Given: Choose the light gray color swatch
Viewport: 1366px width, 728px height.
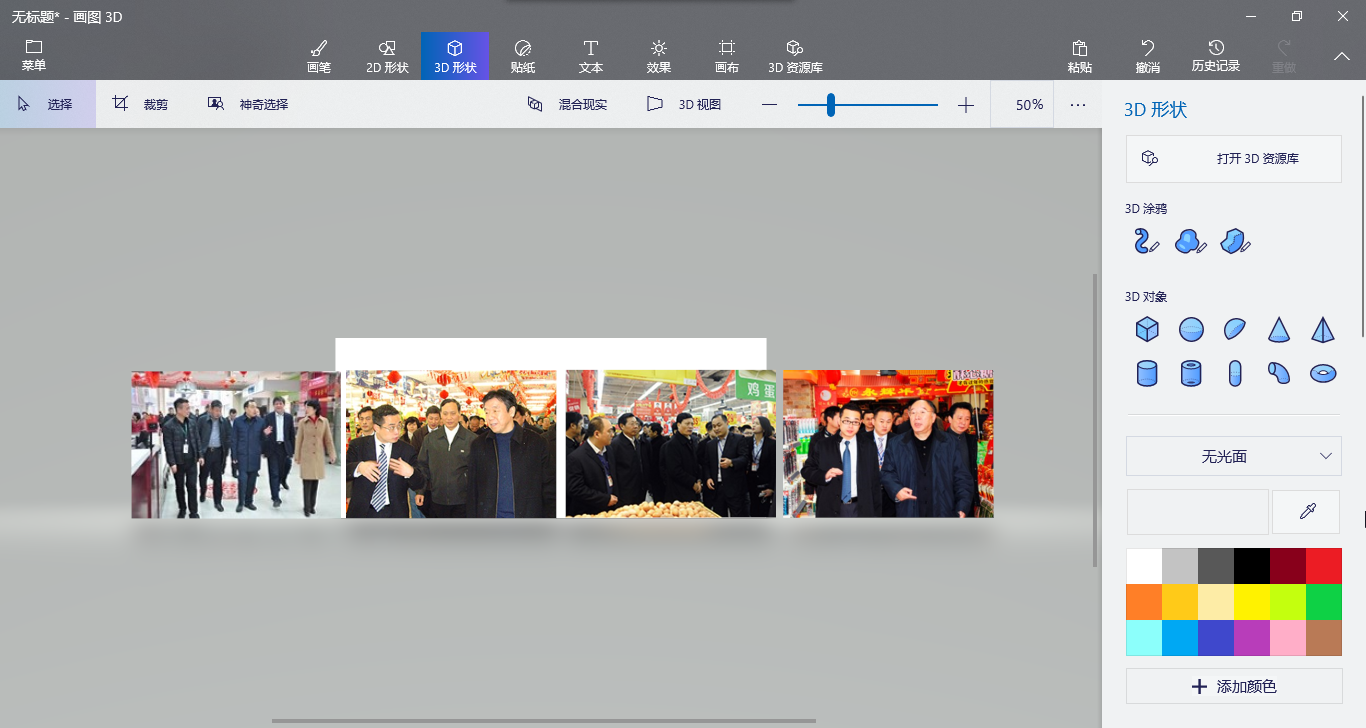Looking at the screenshot, I should 1180,566.
